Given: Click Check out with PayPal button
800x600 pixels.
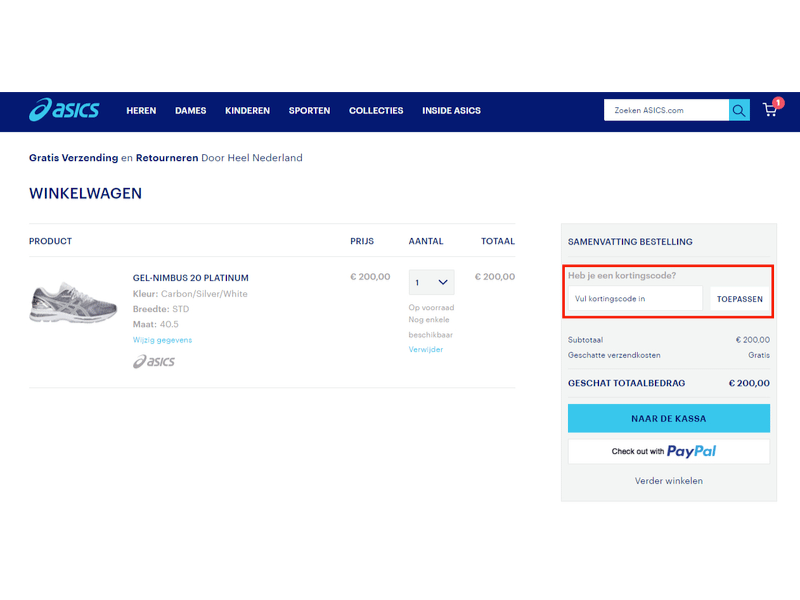Looking at the screenshot, I should 669,452.
